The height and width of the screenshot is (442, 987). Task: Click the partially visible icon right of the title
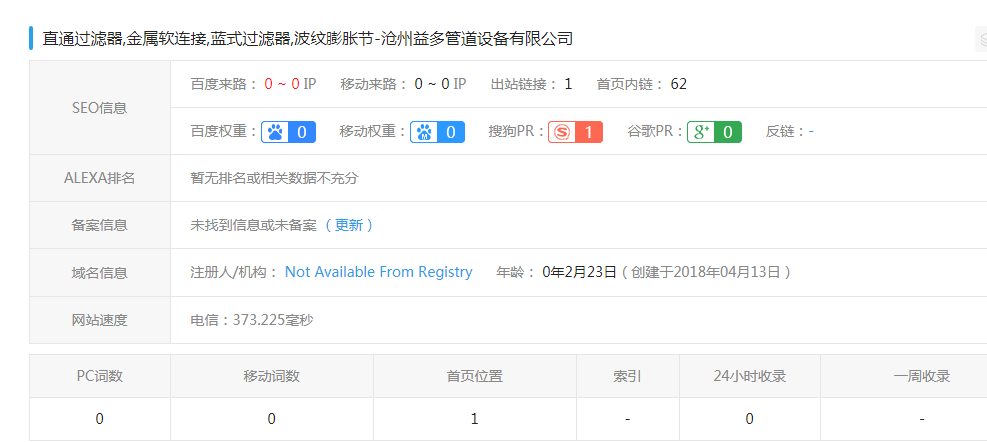coord(981,39)
